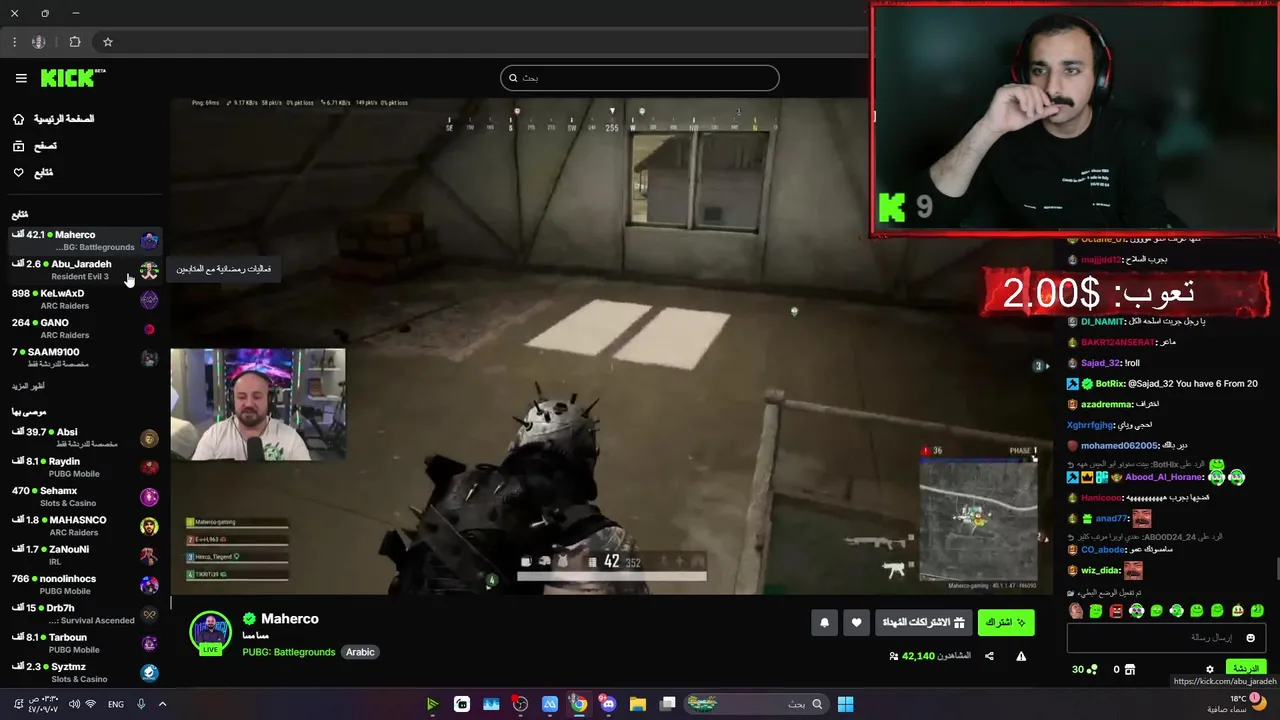The image size is (1280, 720).
Task: Open Discord from the taskbar
Action: pos(608,704)
